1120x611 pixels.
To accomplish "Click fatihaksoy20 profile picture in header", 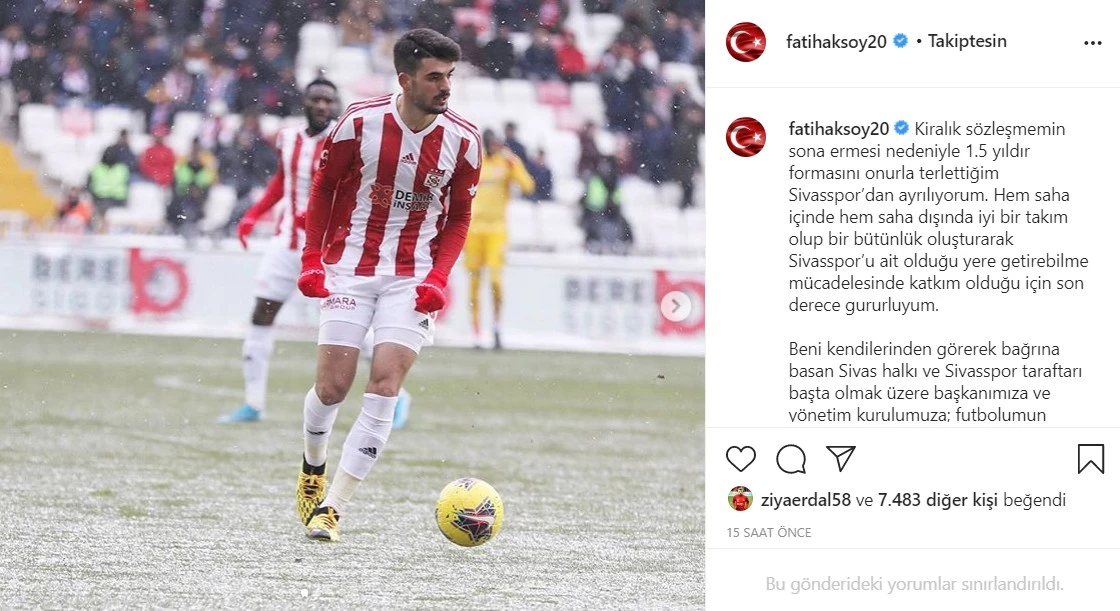I will [x=746, y=42].
